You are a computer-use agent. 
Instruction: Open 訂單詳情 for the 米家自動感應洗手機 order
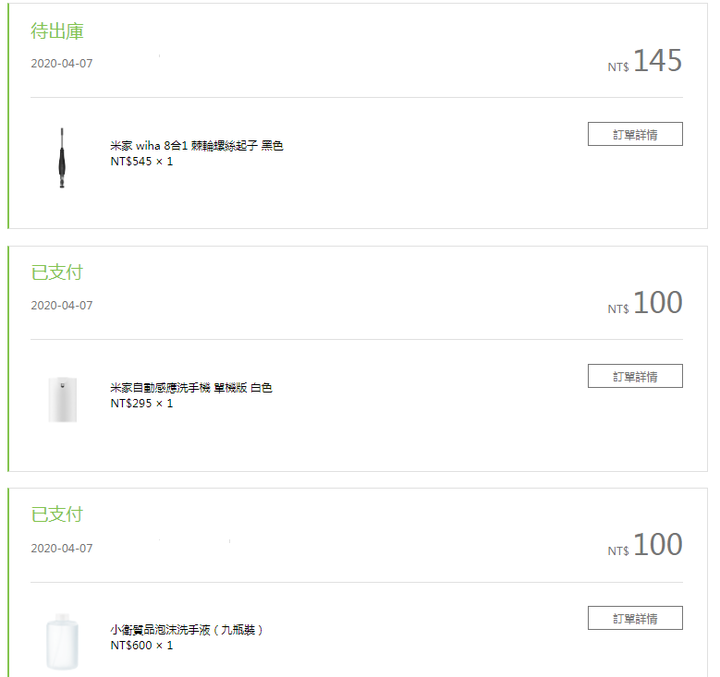click(635, 376)
